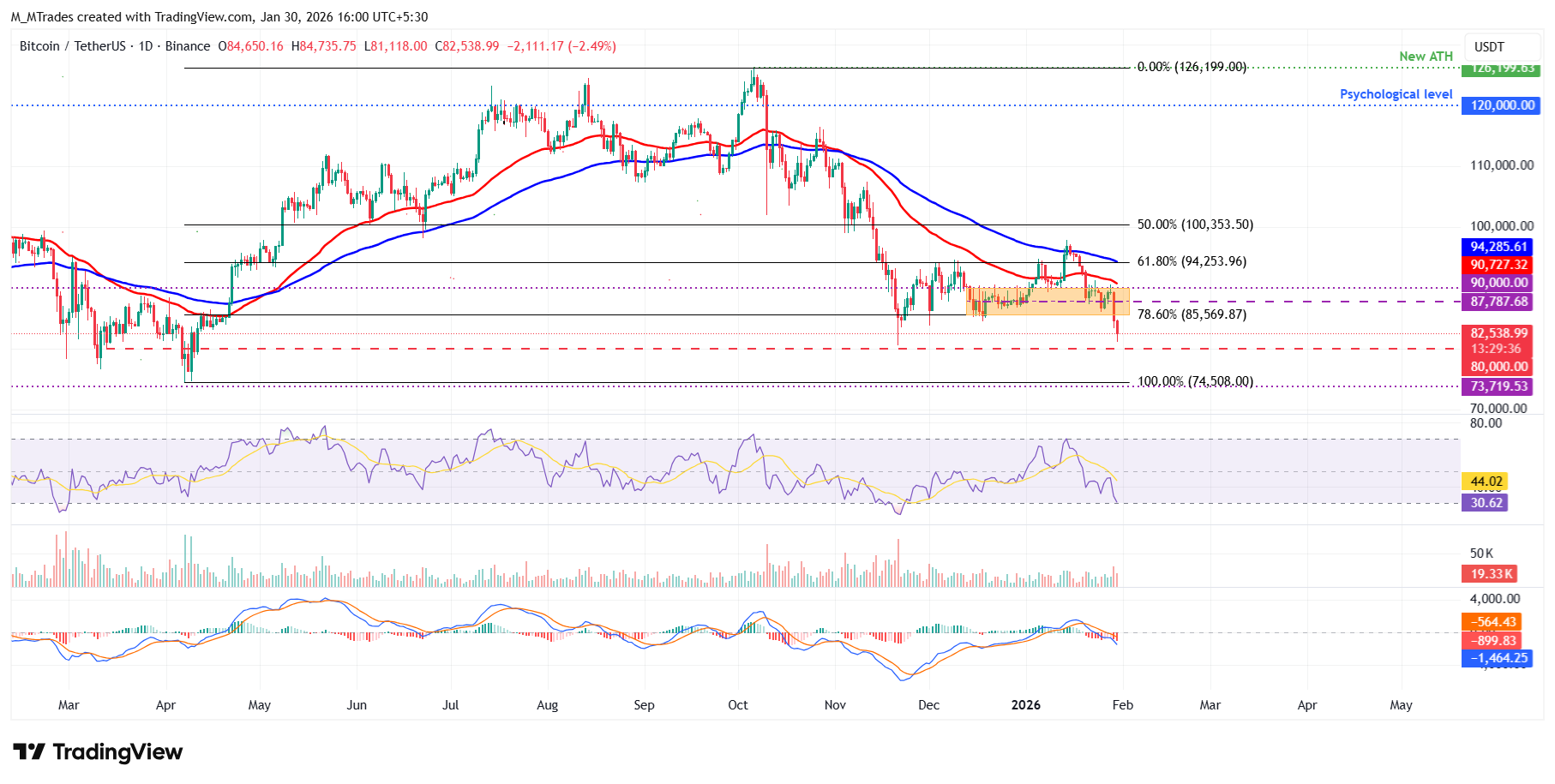Open the USDT currency selector

(1489, 47)
